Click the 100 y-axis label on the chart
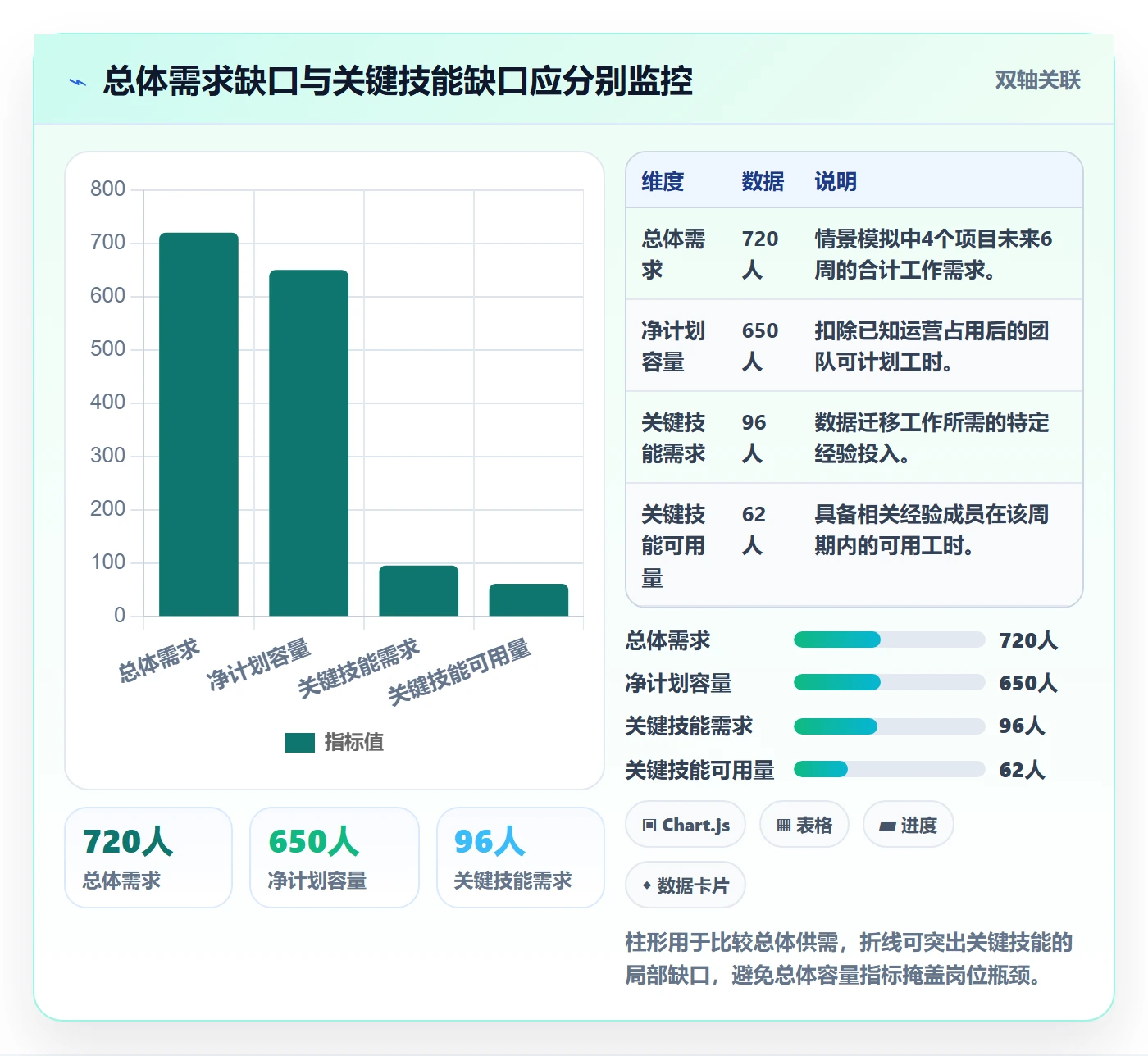Screen dimensions: 1148x1056 pos(107,562)
